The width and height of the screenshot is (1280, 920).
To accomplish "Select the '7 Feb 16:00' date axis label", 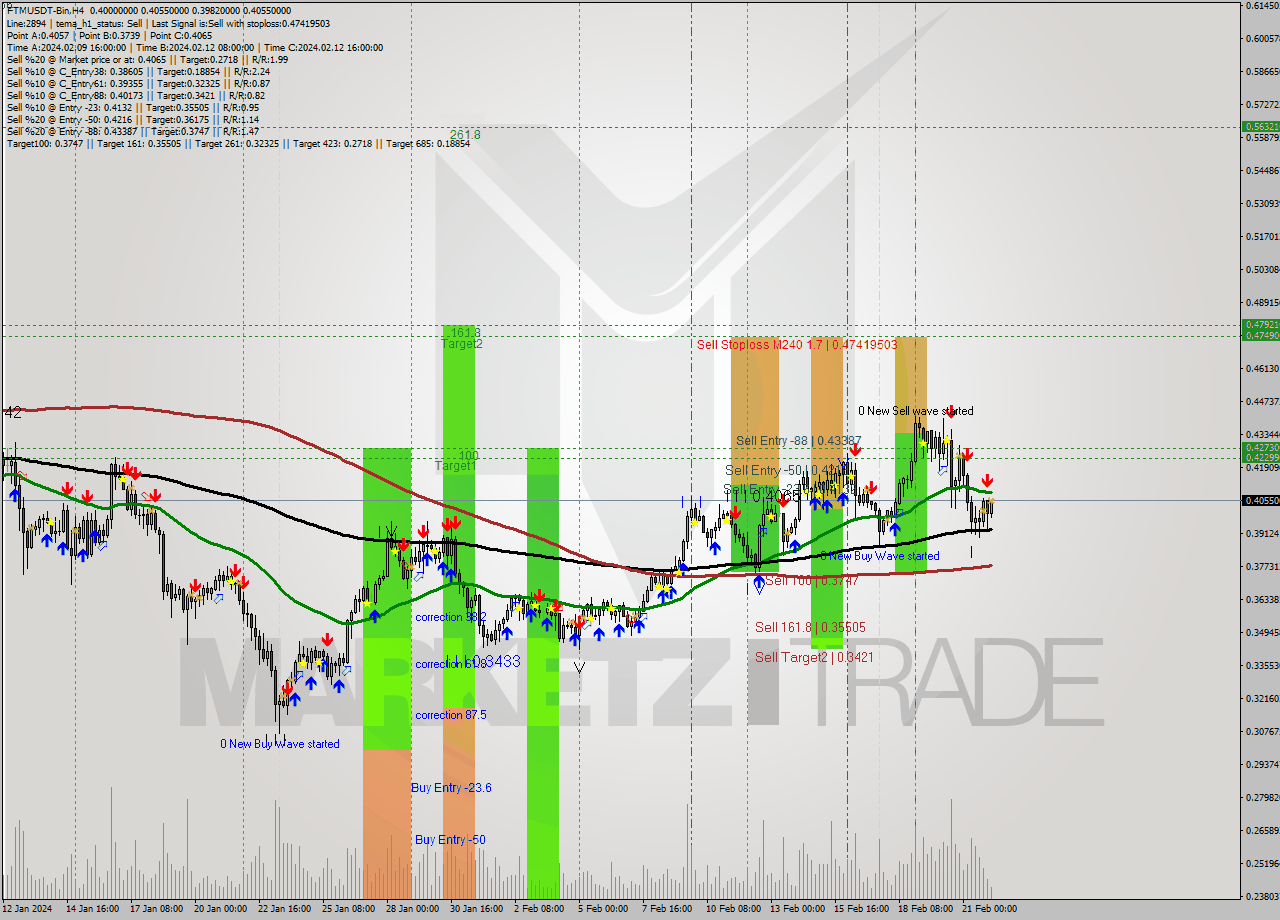I will (666, 909).
